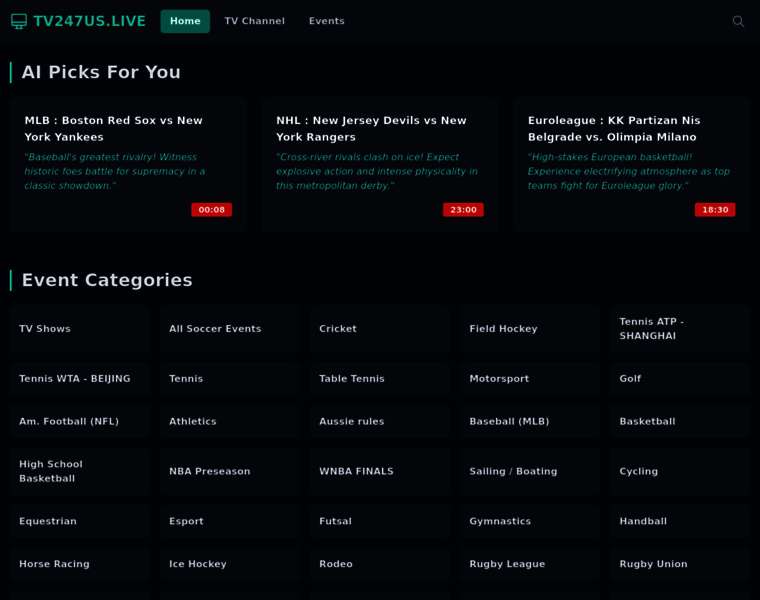This screenshot has height=600, width=760.
Task: Switch to the TV Channel menu
Action: (254, 21)
